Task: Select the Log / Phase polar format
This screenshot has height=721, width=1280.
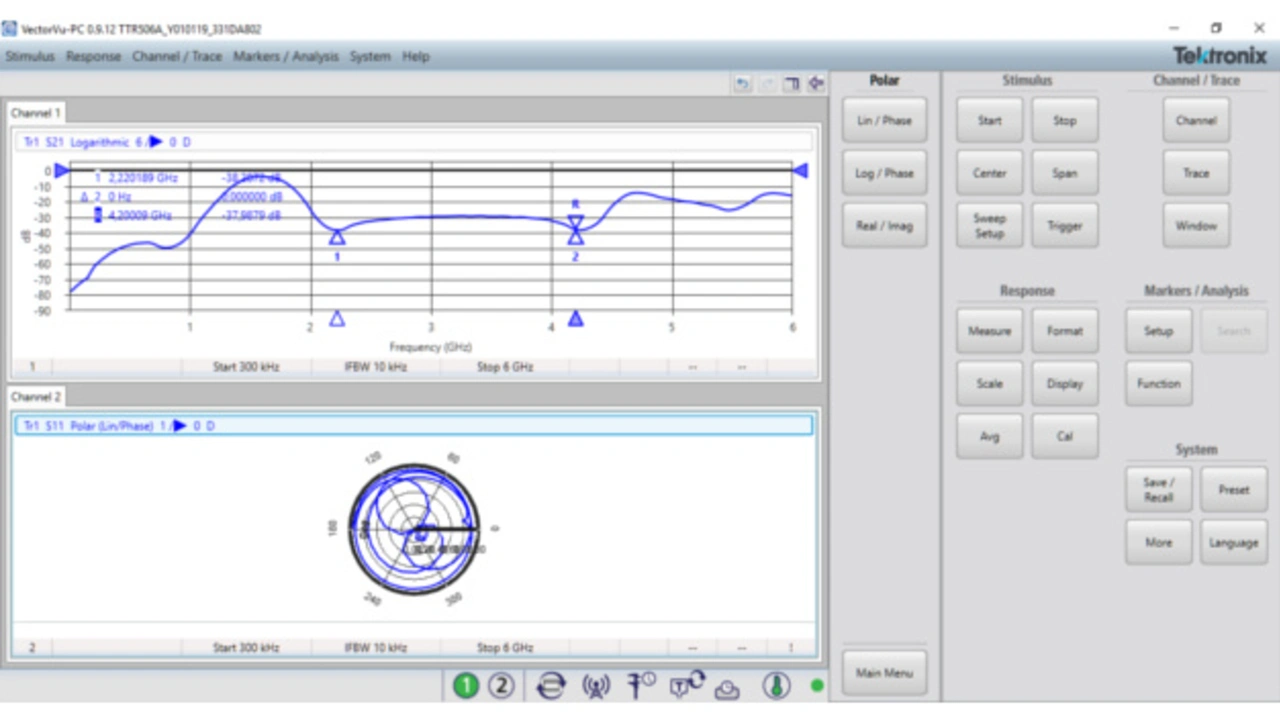Action: click(884, 173)
